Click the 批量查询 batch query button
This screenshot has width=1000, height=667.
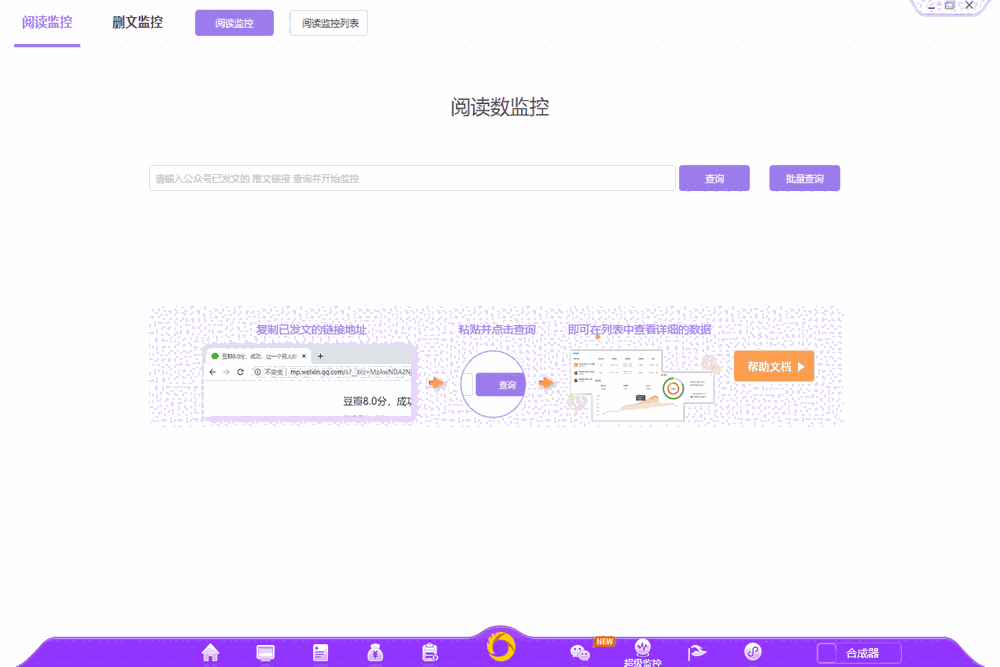pyautogui.click(x=804, y=177)
